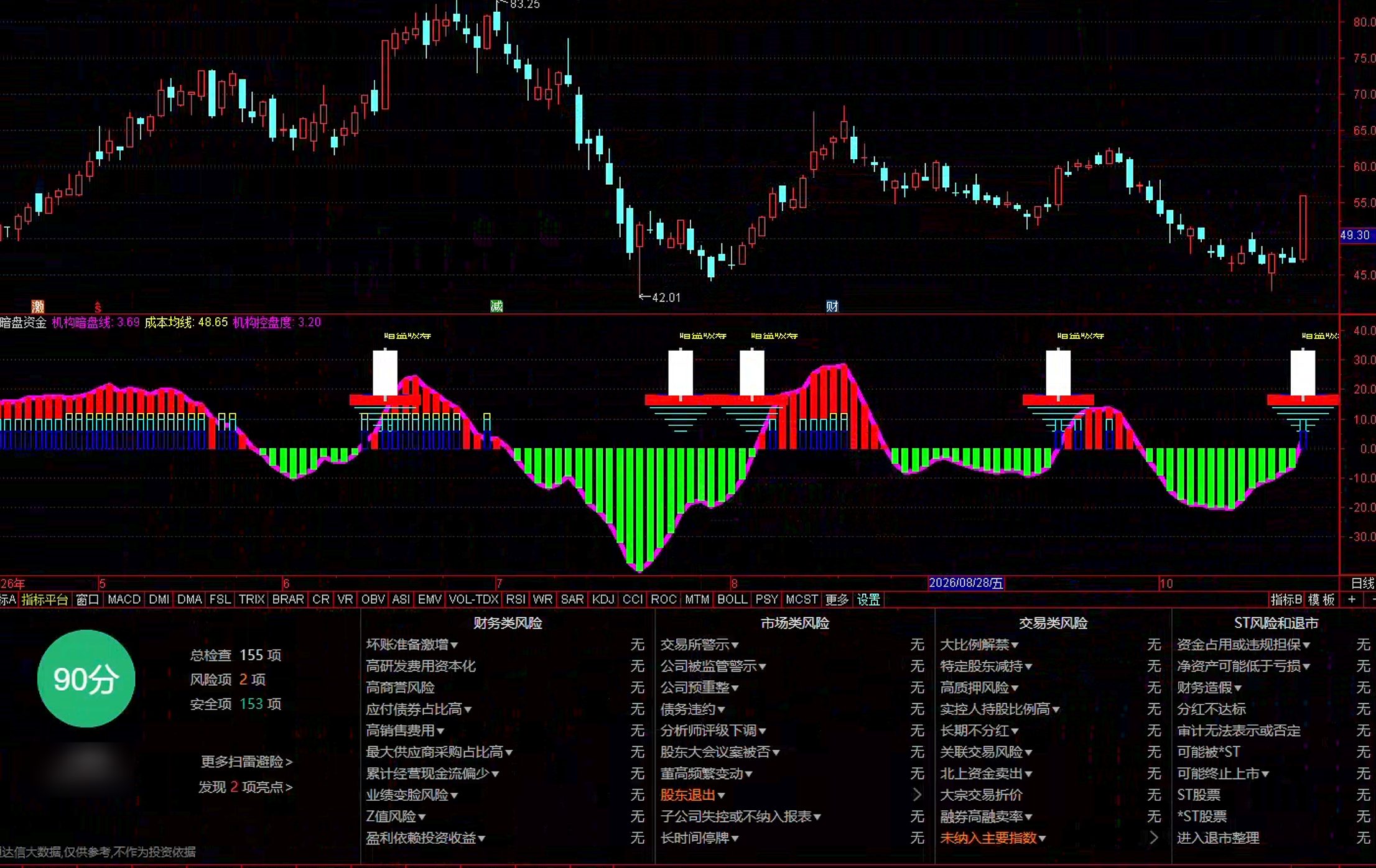This screenshot has width=1376, height=868.
Task: Open the chevron arrow in the 未纳入主要指数 row
Action: pyautogui.click(x=1153, y=838)
